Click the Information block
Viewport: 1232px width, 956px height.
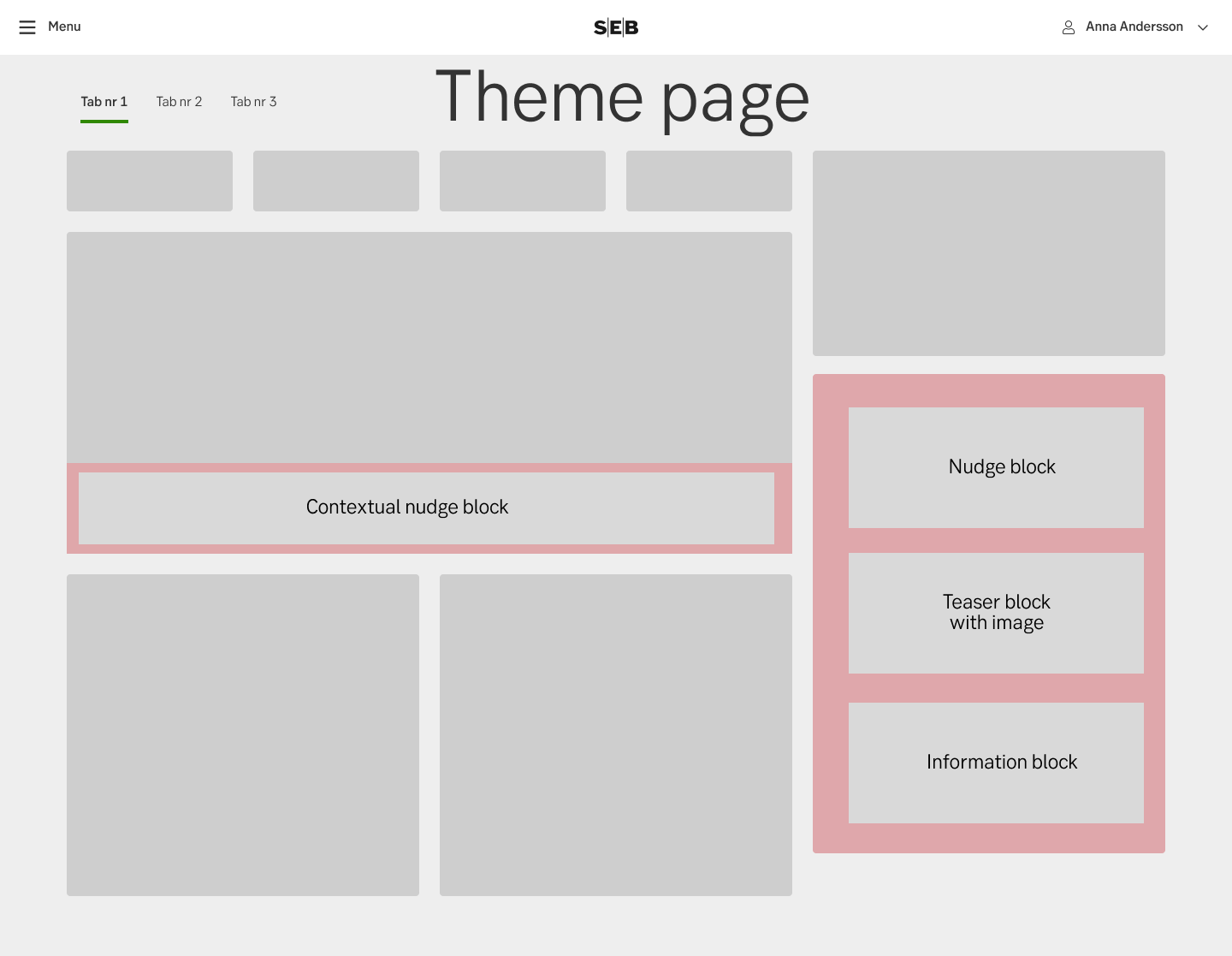coord(996,763)
